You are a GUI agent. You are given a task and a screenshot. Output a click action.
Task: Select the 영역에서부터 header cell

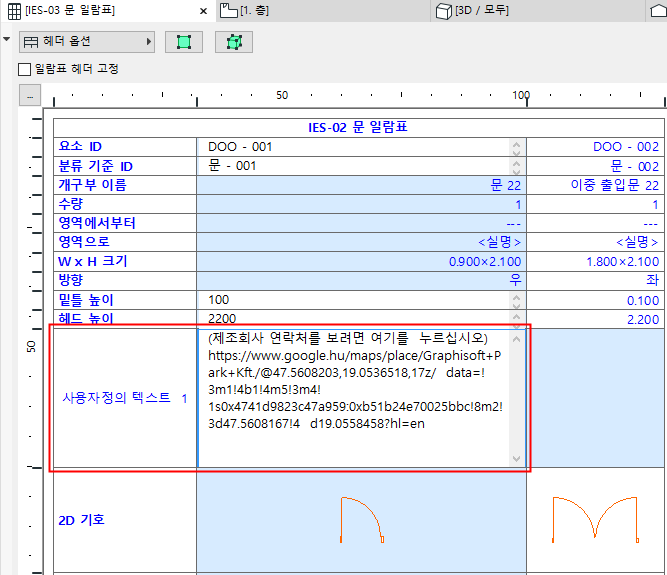pyautogui.click(x=125, y=223)
